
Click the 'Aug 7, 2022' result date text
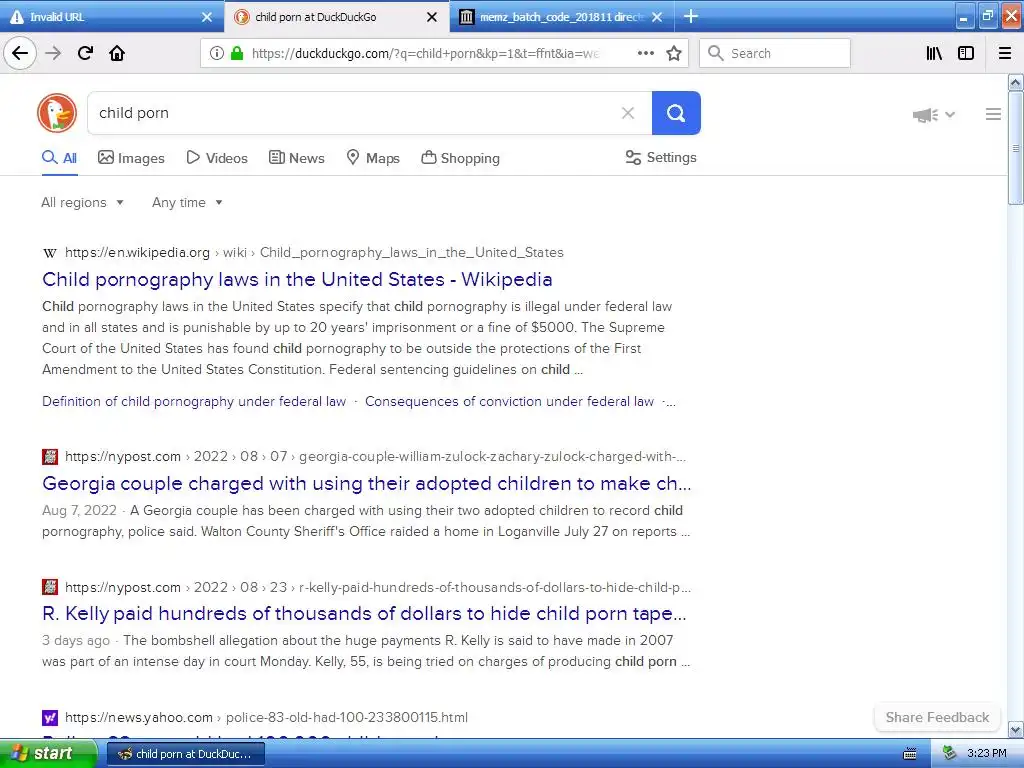coord(80,511)
